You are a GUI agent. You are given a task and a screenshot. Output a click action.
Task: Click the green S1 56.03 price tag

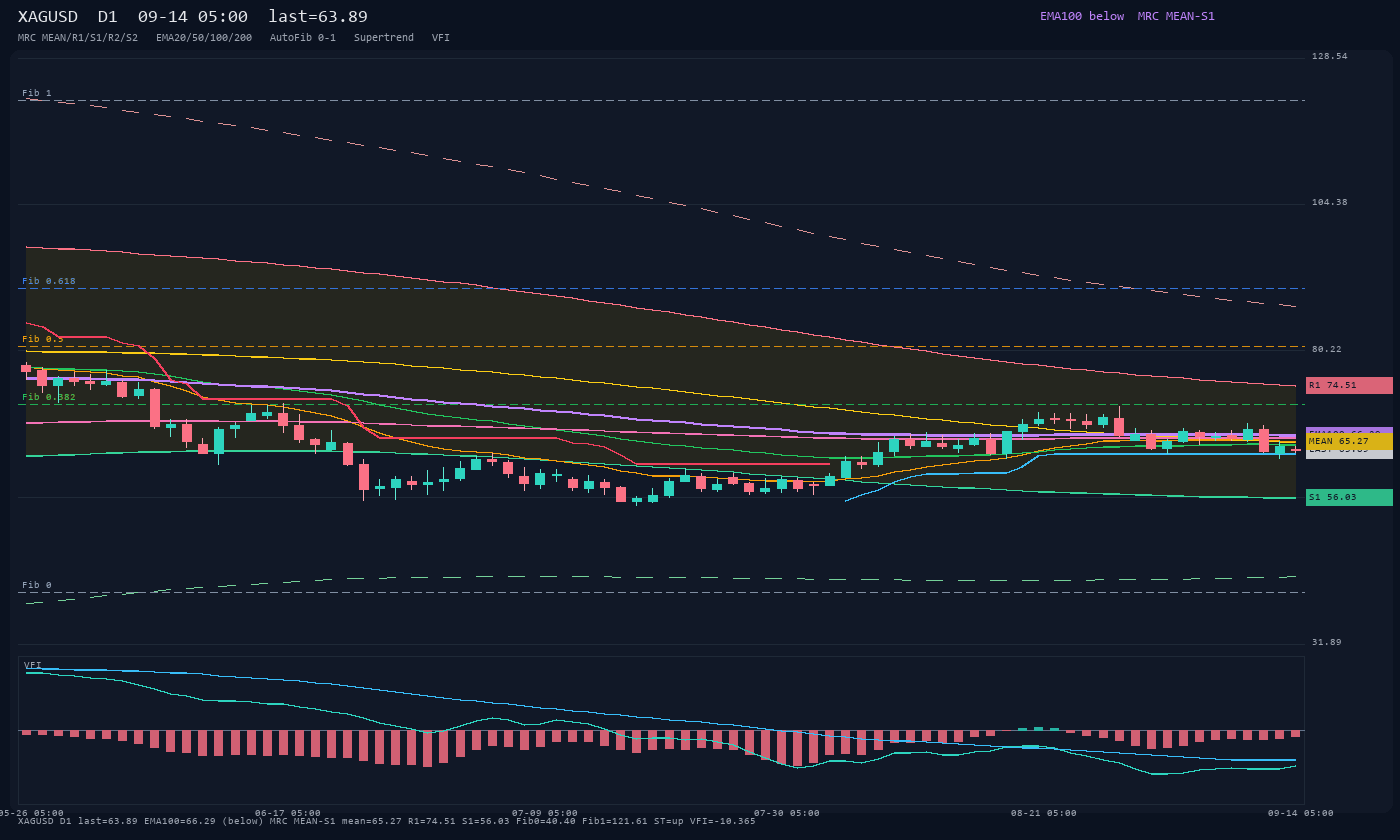pyautogui.click(x=1349, y=497)
